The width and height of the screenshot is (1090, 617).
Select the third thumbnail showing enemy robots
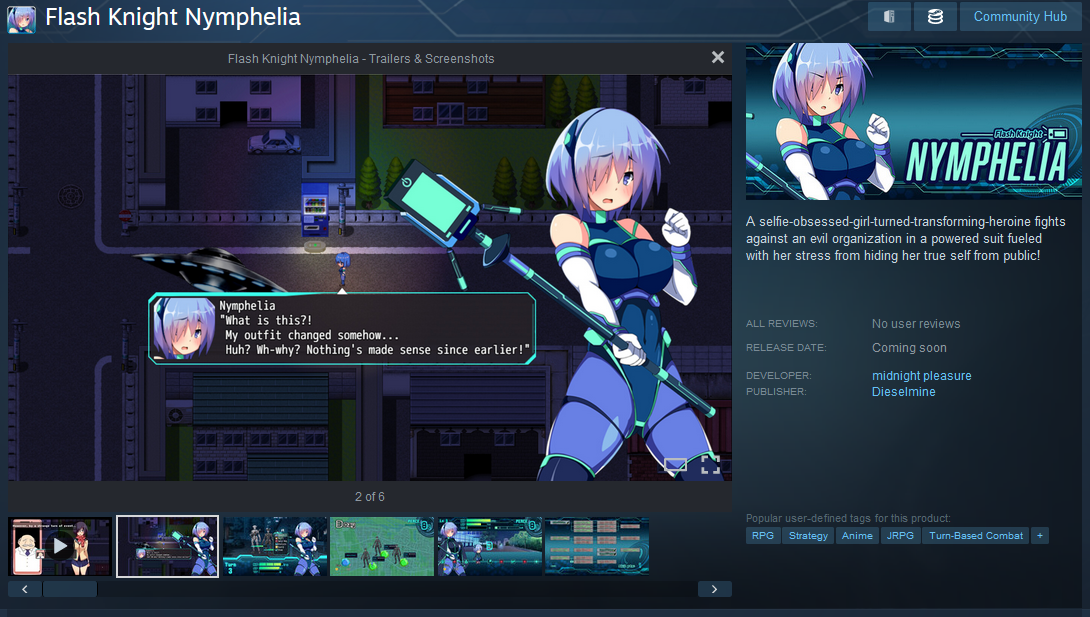(x=275, y=546)
